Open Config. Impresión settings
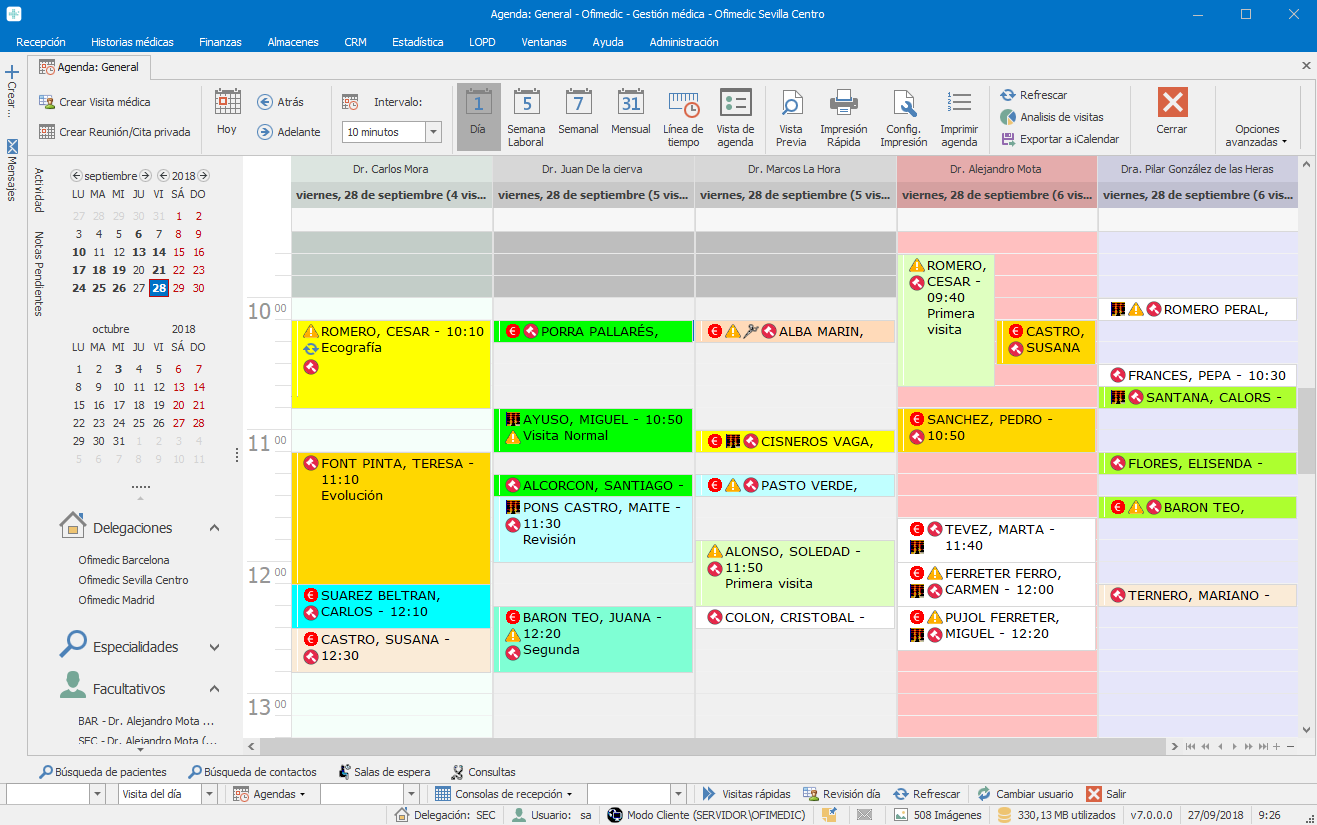Screen dimensions: 1317x825 [x=903, y=103]
